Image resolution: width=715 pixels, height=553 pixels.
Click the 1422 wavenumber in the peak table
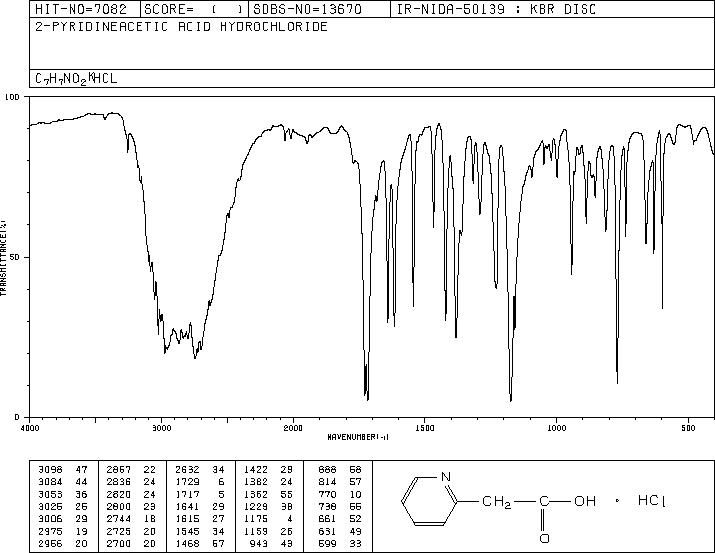(256, 470)
